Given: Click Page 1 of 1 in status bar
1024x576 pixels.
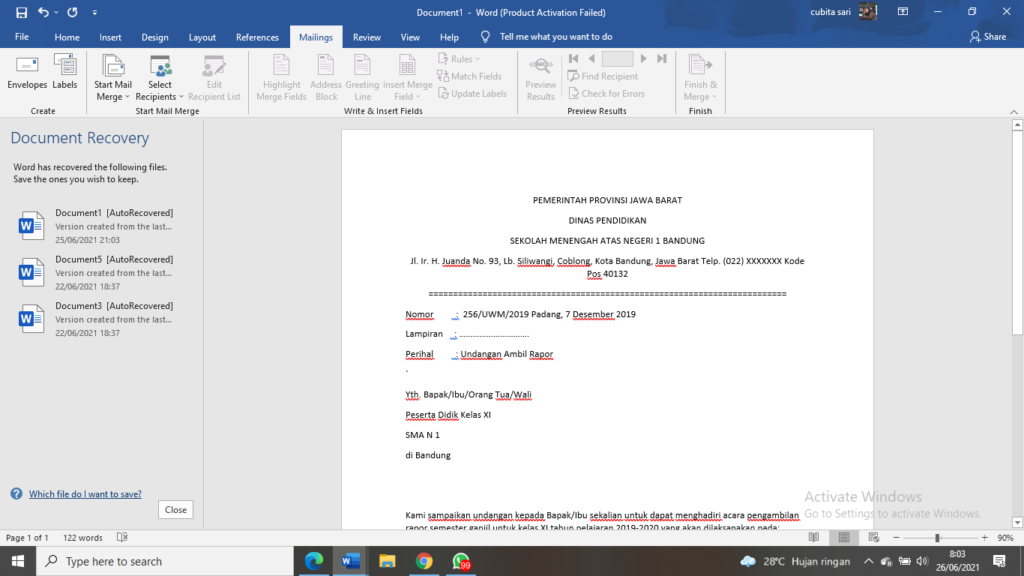Looking at the screenshot, I should pos(27,537).
